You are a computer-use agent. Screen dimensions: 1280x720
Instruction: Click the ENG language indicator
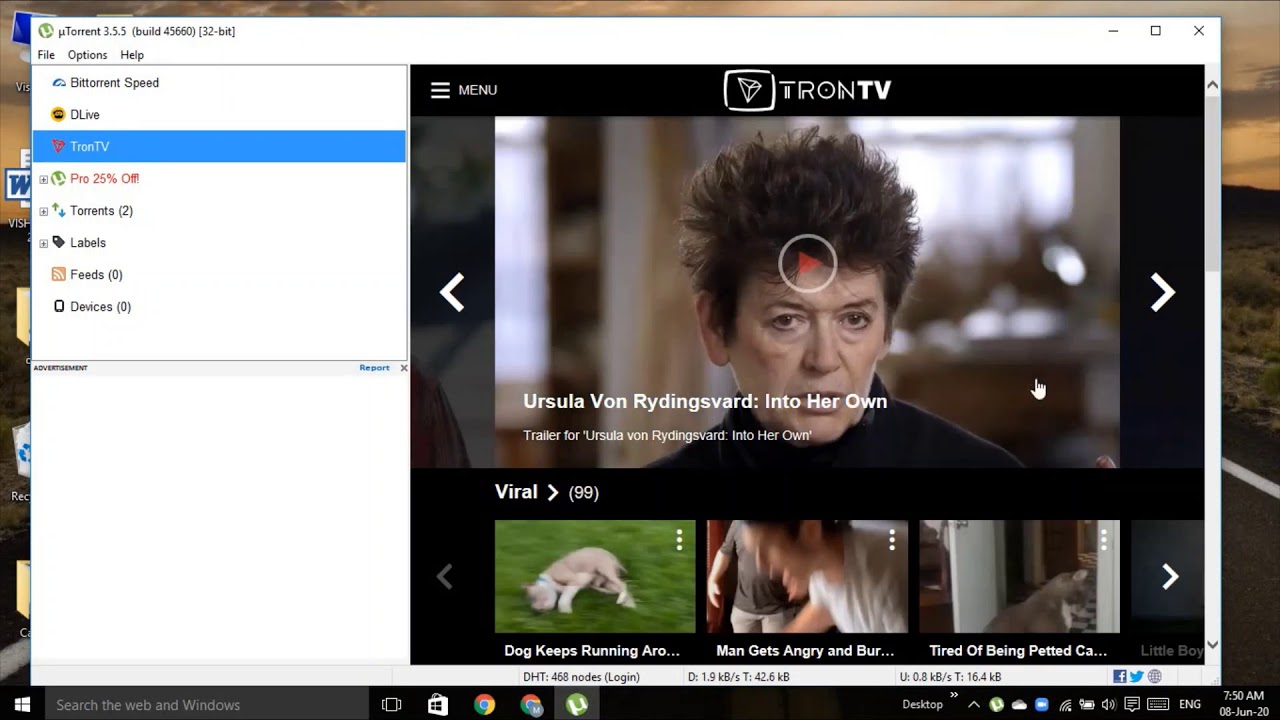(1190, 705)
